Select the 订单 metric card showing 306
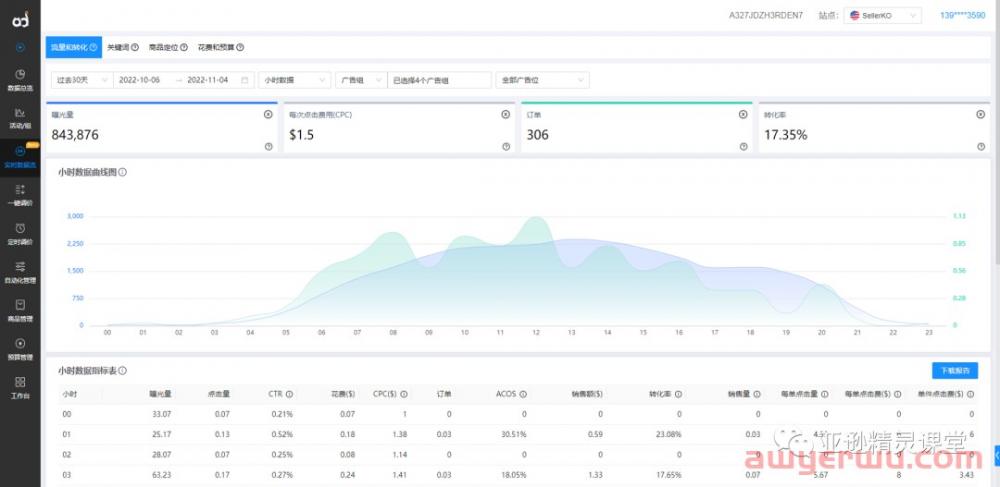 click(x=636, y=127)
